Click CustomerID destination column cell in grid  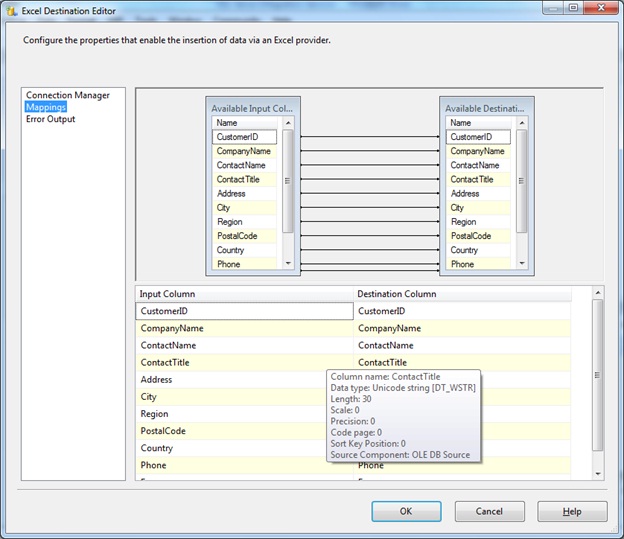tap(462, 311)
